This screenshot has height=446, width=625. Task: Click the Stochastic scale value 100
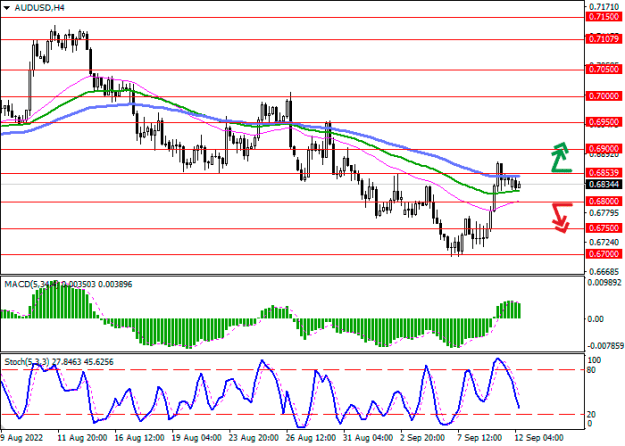[594, 360]
